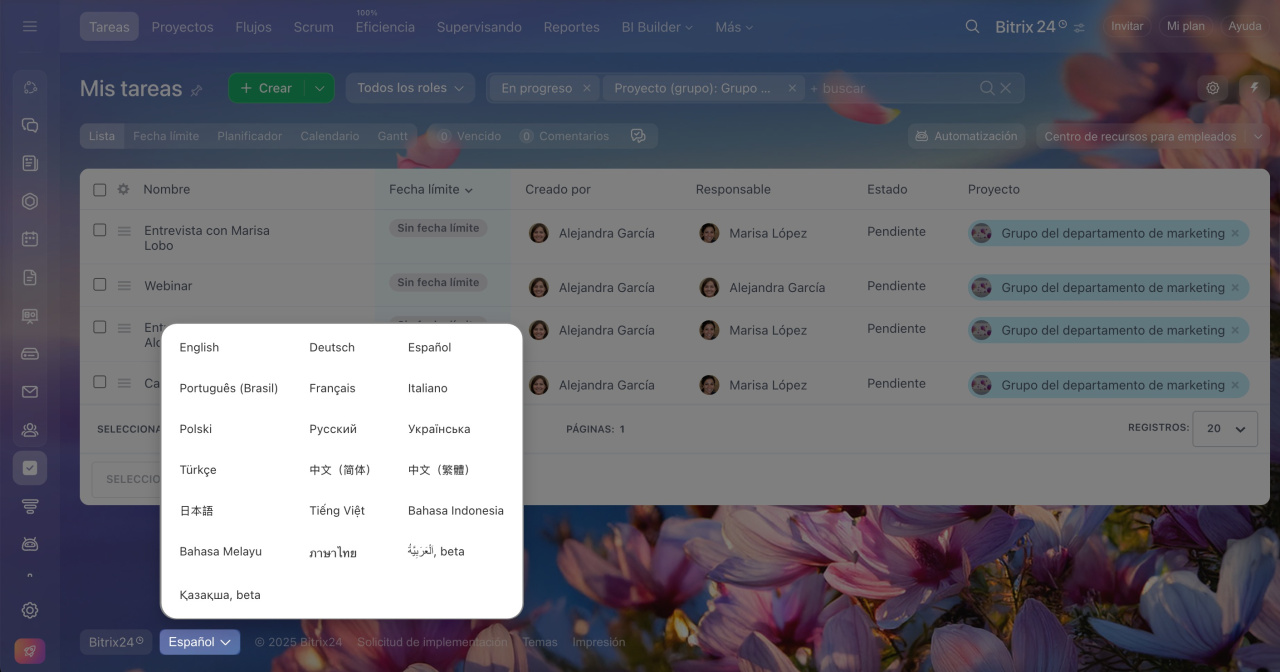The width and height of the screenshot is (1280, 672).
Task: Click the green Crear button
Action: (266, 88)
